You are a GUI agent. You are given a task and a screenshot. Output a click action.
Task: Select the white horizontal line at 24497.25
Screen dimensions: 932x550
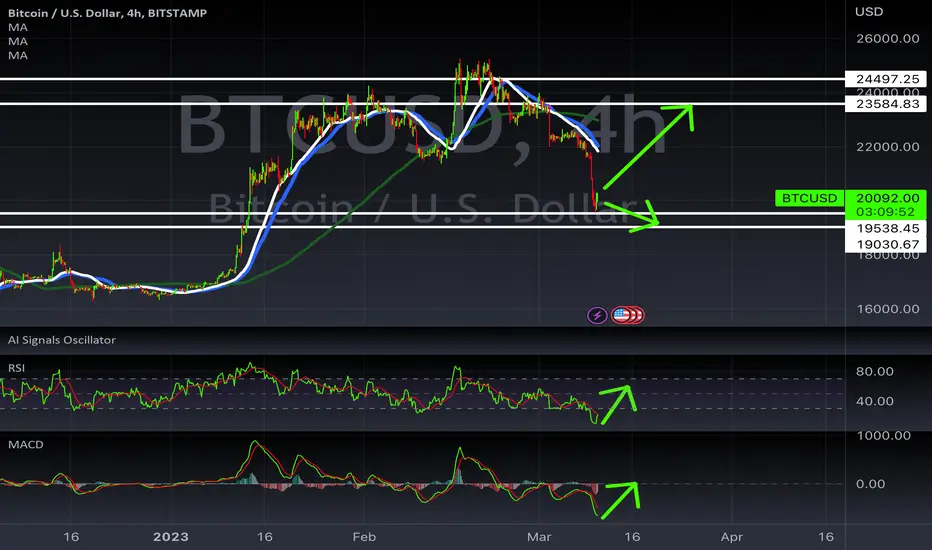[x=422, y=78]
